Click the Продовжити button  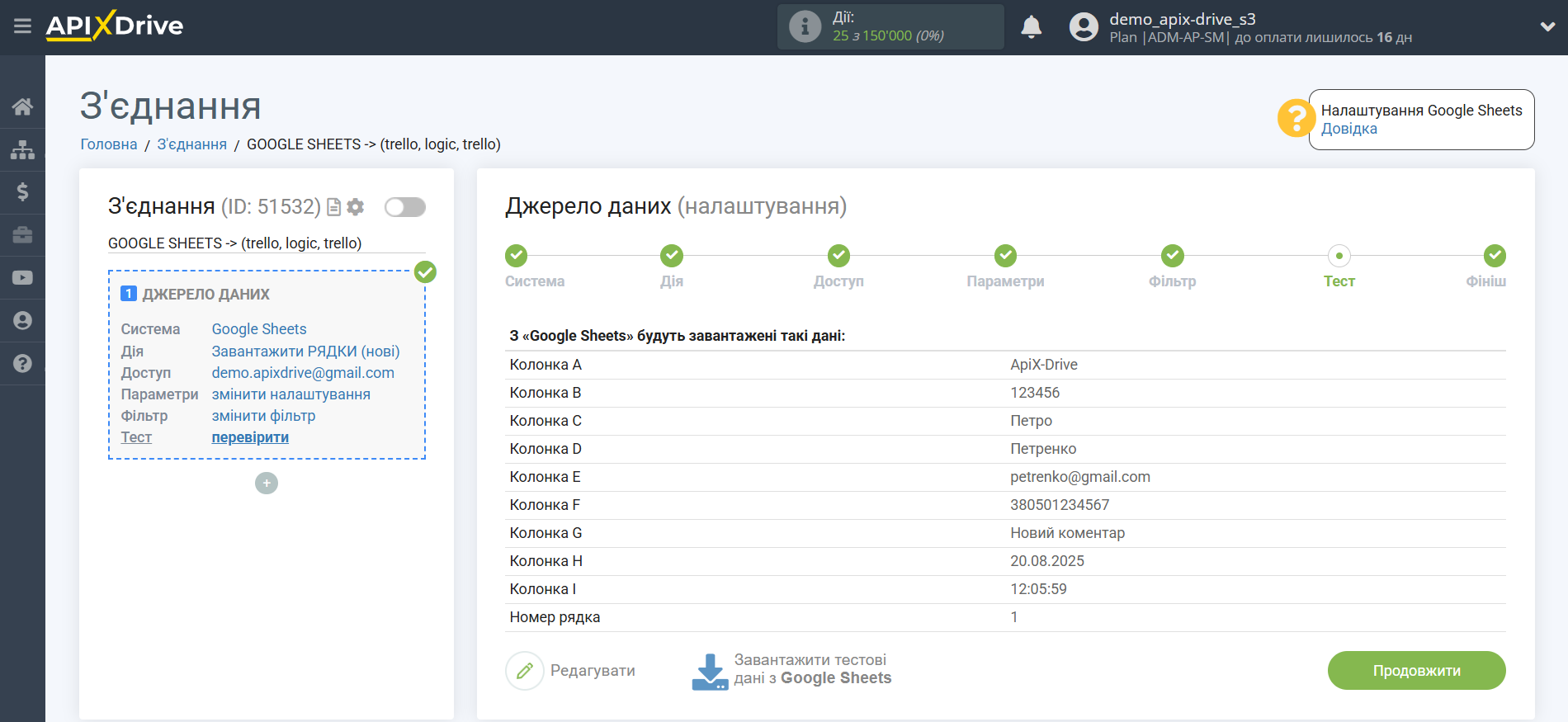(x=1416, y=671)
